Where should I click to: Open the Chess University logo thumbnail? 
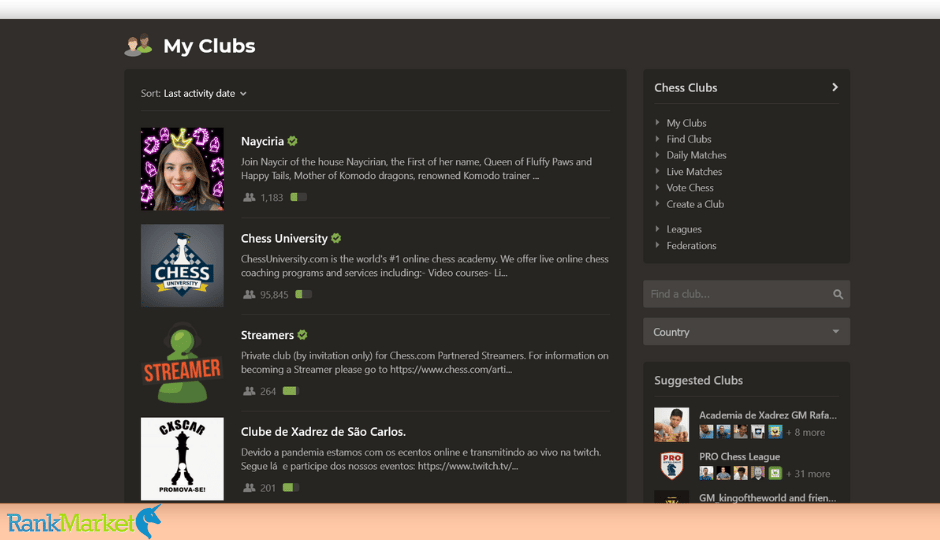(x=182, y=266)
